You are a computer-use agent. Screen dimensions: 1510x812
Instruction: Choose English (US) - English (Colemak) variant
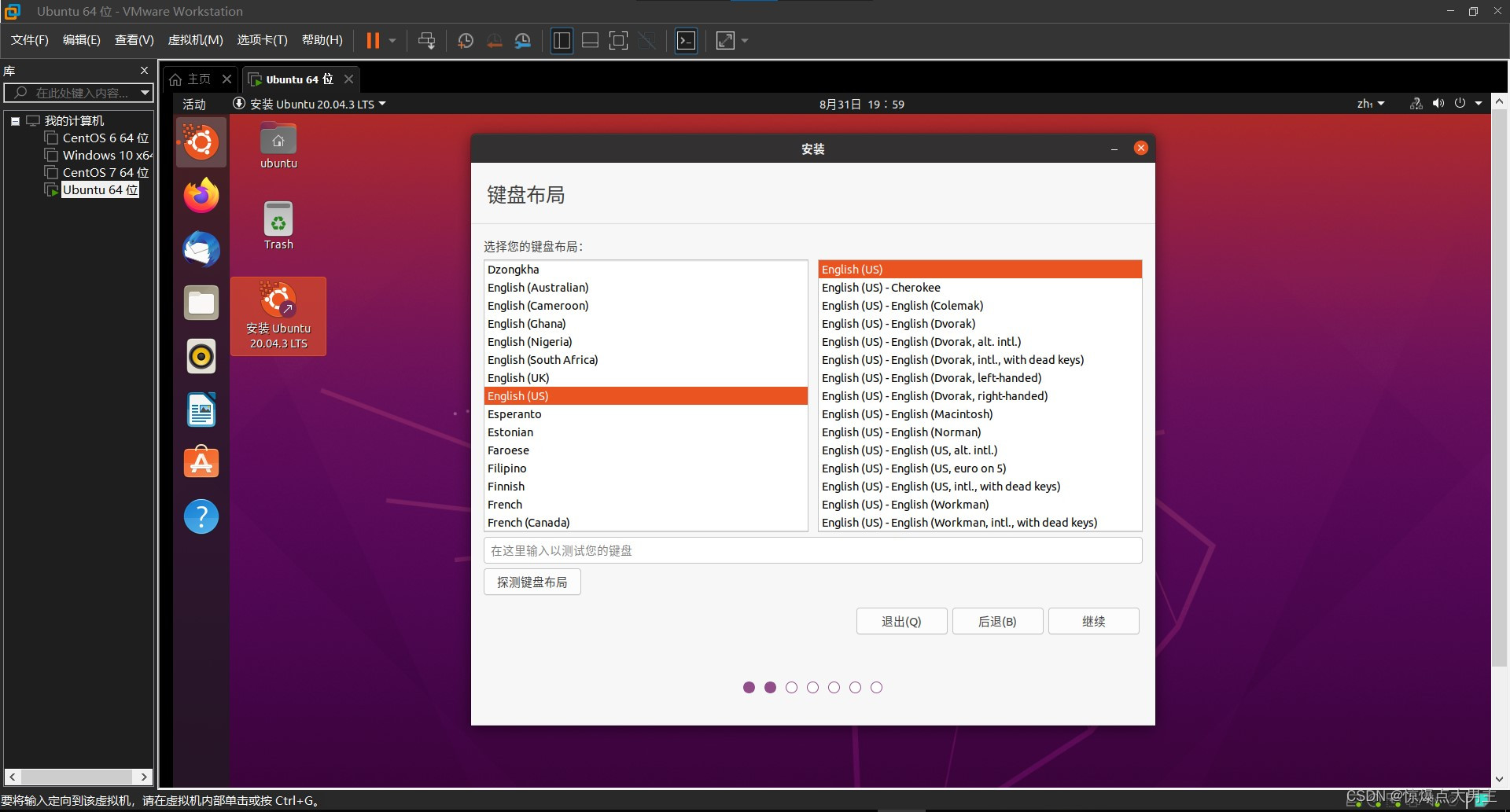pyautogui.click(x=980, y=306)
